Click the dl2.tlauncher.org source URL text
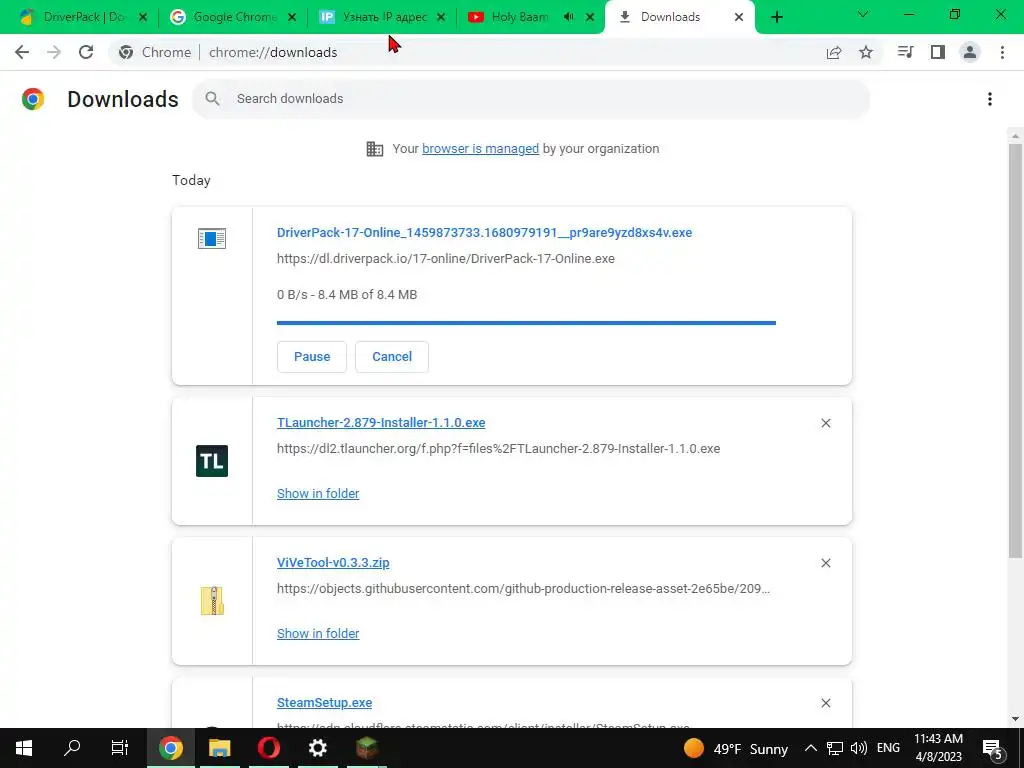Image resolution: width=1024 pixels, height=768 pixels. [x=498, y=449]
